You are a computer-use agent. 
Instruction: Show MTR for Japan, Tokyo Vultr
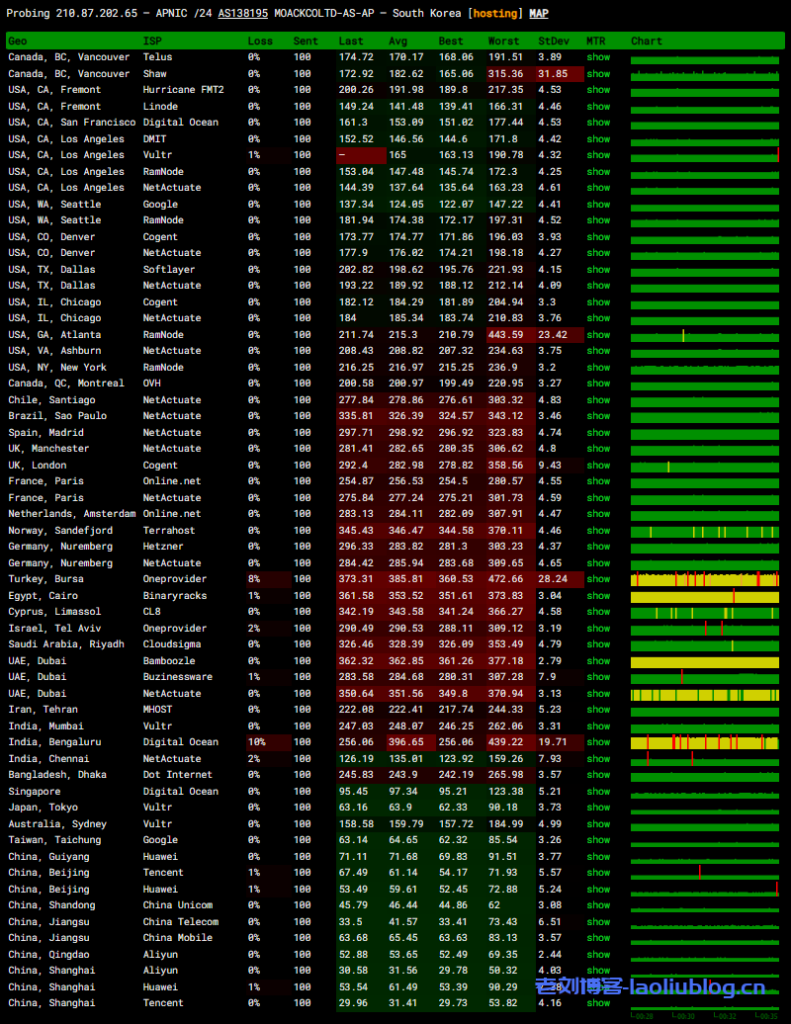point(598,807)
